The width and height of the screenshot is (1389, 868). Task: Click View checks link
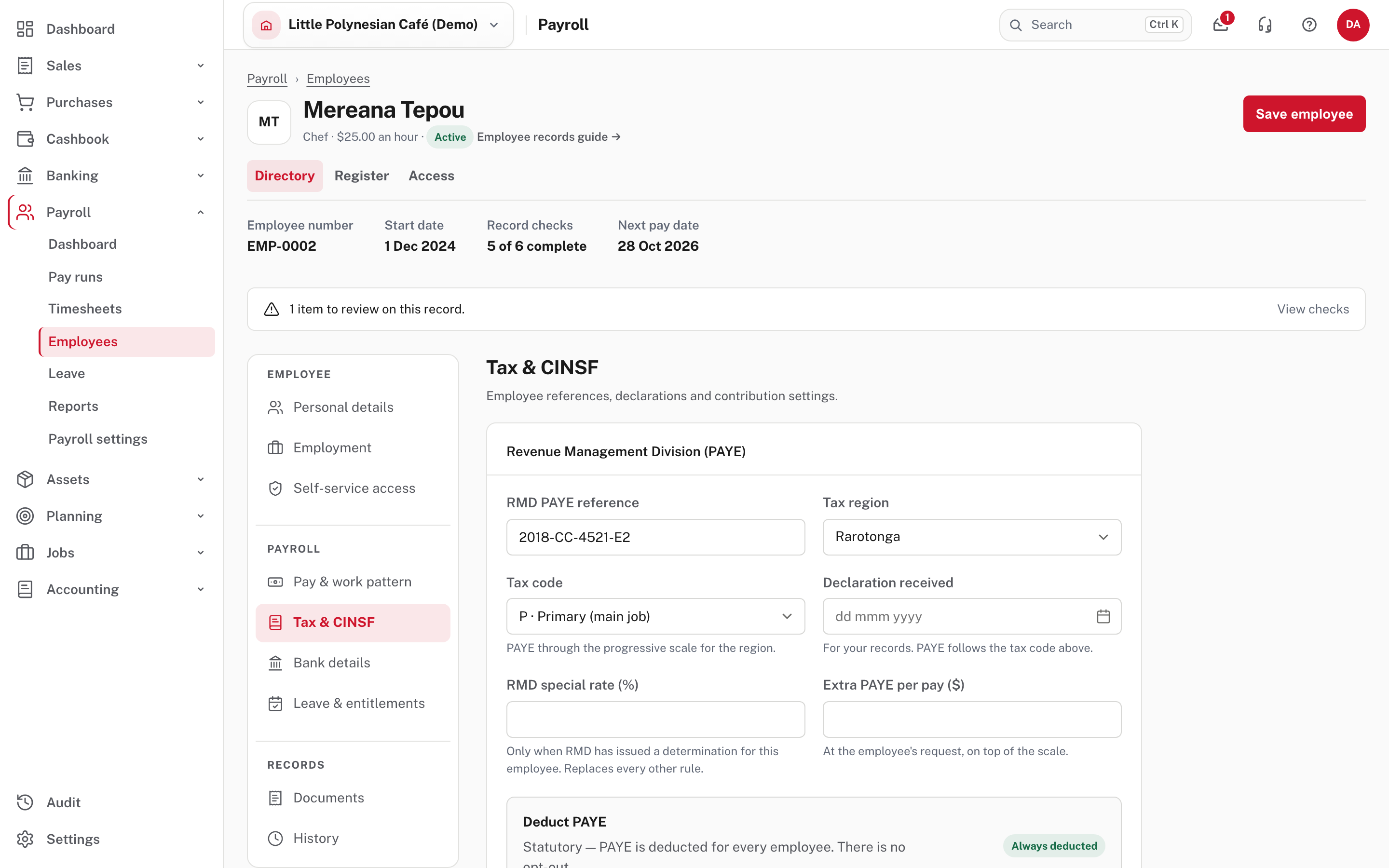click(1313, 310)
